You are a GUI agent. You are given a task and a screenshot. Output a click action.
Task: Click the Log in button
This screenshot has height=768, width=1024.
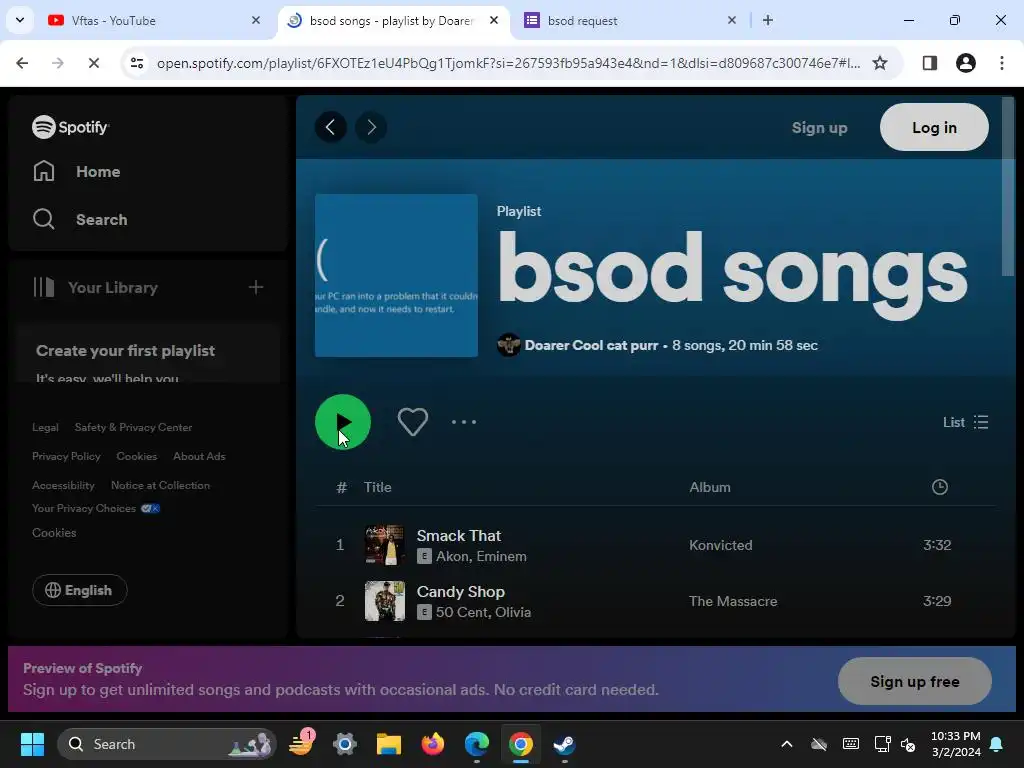934,127
